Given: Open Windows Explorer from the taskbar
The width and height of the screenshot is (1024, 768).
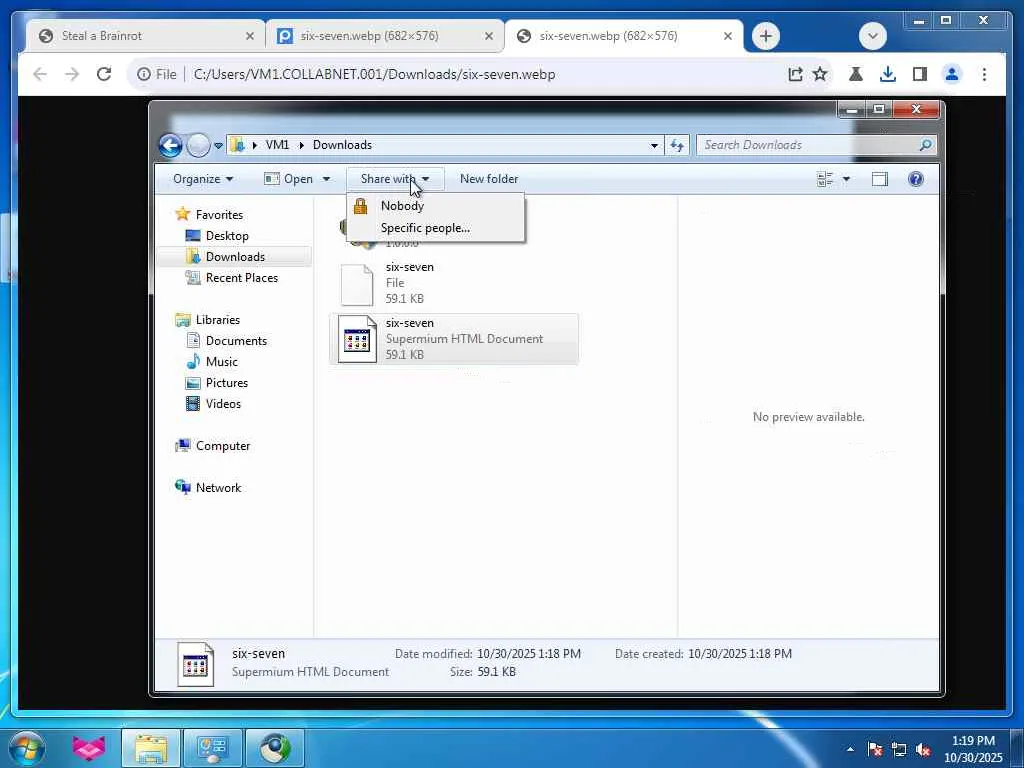Looking at the screenshot, I should (x=151, y=748).
